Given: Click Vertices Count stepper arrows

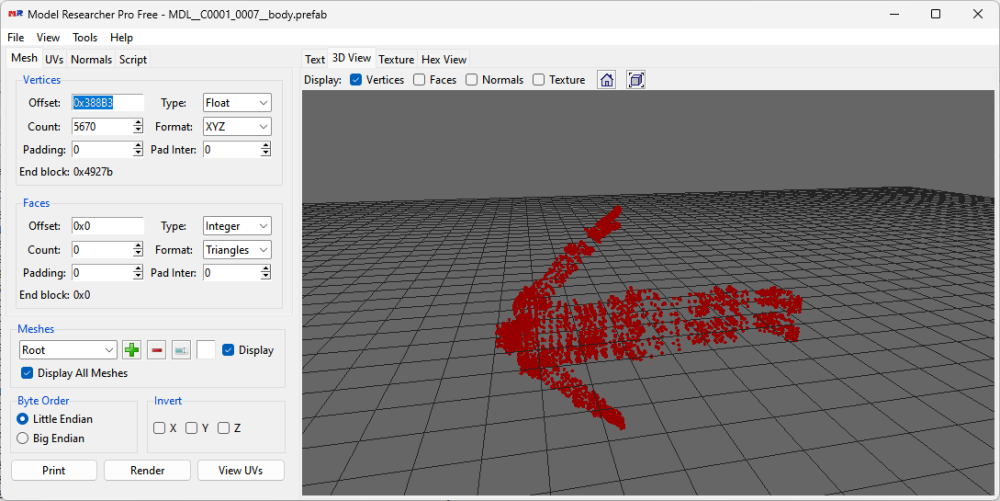Looking at the screenshot, I should tap(138, 126).
